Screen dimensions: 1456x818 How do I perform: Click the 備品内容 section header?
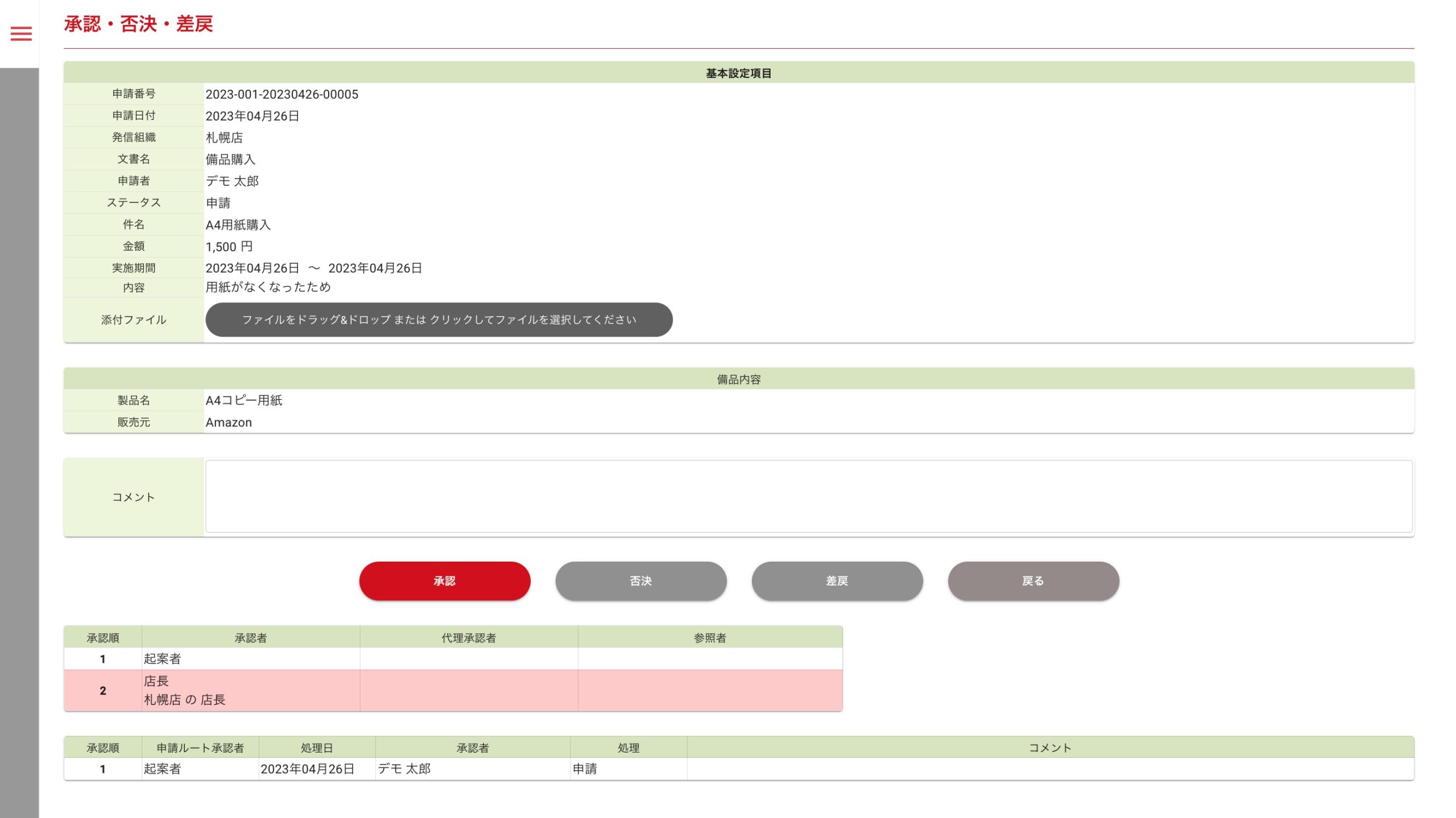[x=738, y=379]
